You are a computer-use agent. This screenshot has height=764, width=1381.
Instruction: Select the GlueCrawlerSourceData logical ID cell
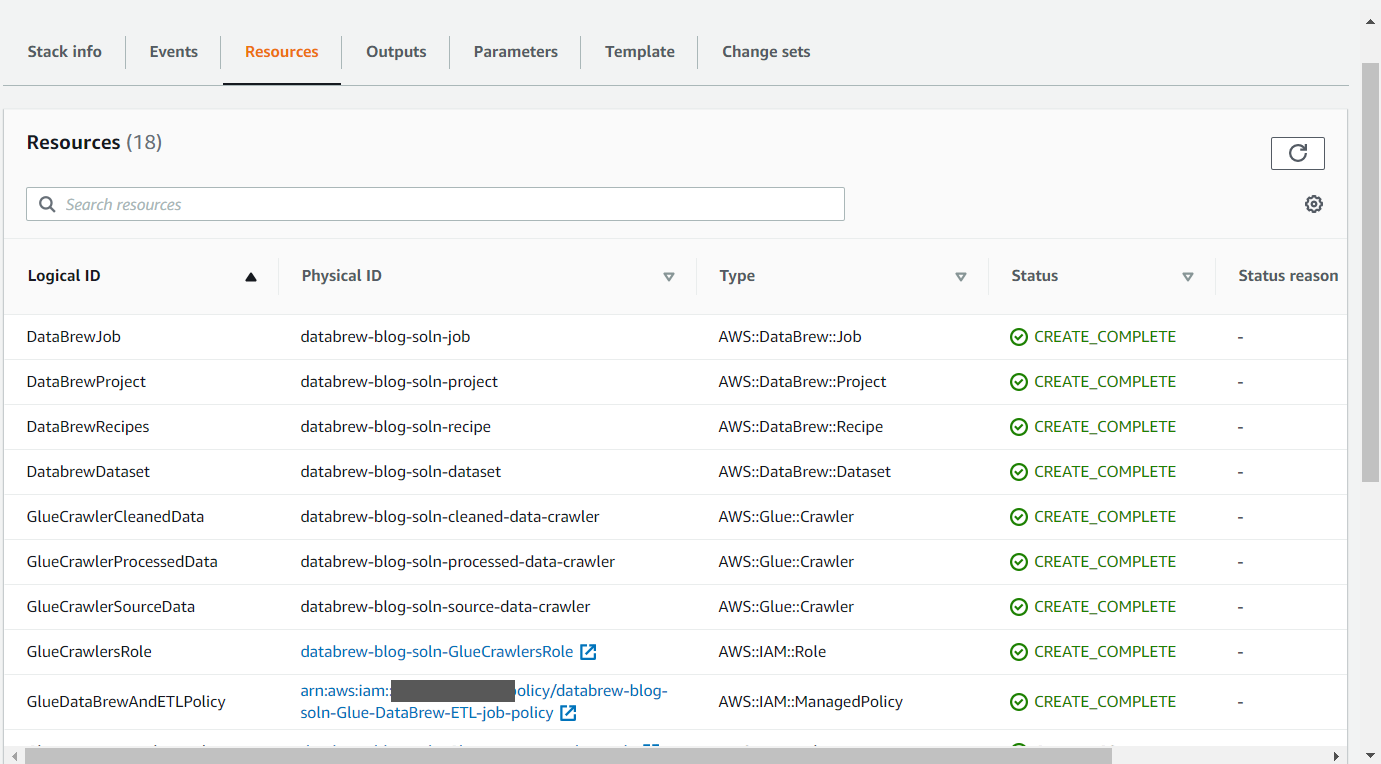click(x=111, y=607)
